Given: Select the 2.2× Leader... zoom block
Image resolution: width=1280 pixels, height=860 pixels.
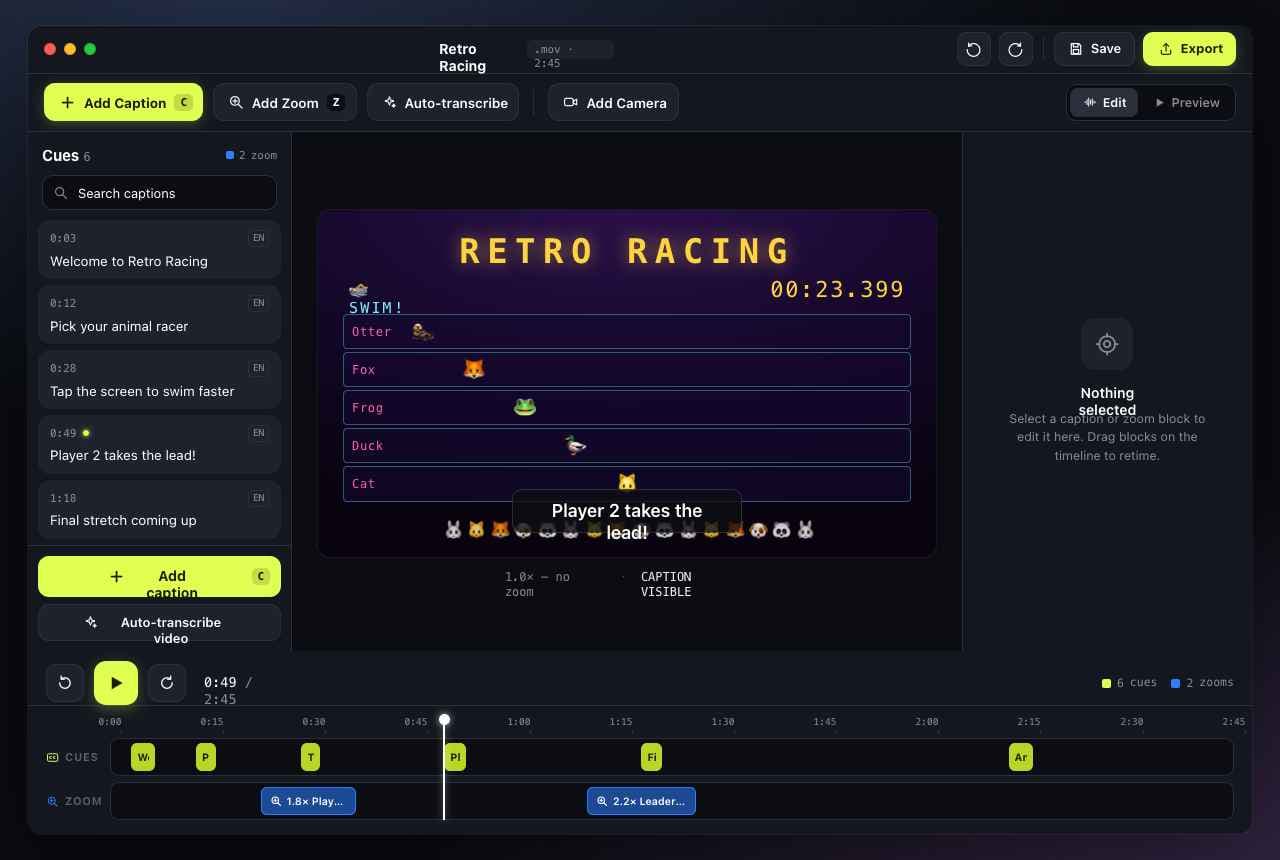Looking at the screenshot, I should pyautogui.click(x=641, y=801).
